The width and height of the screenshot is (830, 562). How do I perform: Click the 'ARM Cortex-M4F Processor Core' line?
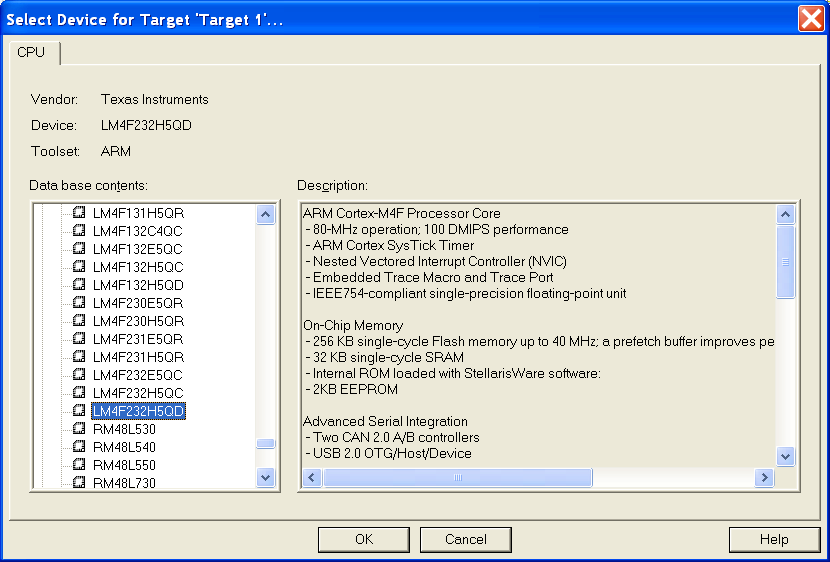pyautogui.click(x=402, y=213)
